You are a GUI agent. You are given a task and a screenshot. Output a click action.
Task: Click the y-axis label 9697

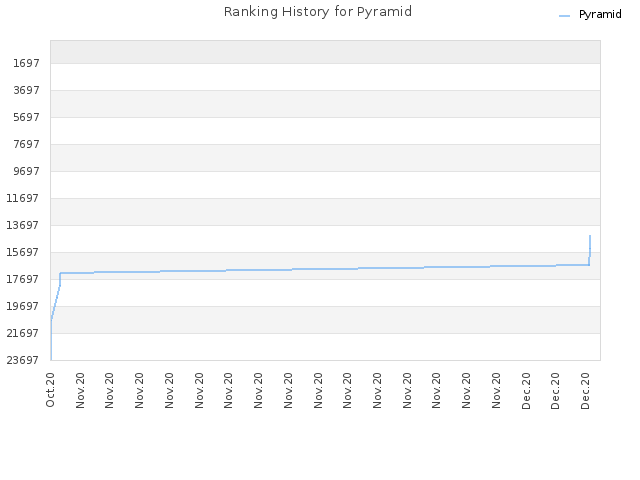coord(26,171)
